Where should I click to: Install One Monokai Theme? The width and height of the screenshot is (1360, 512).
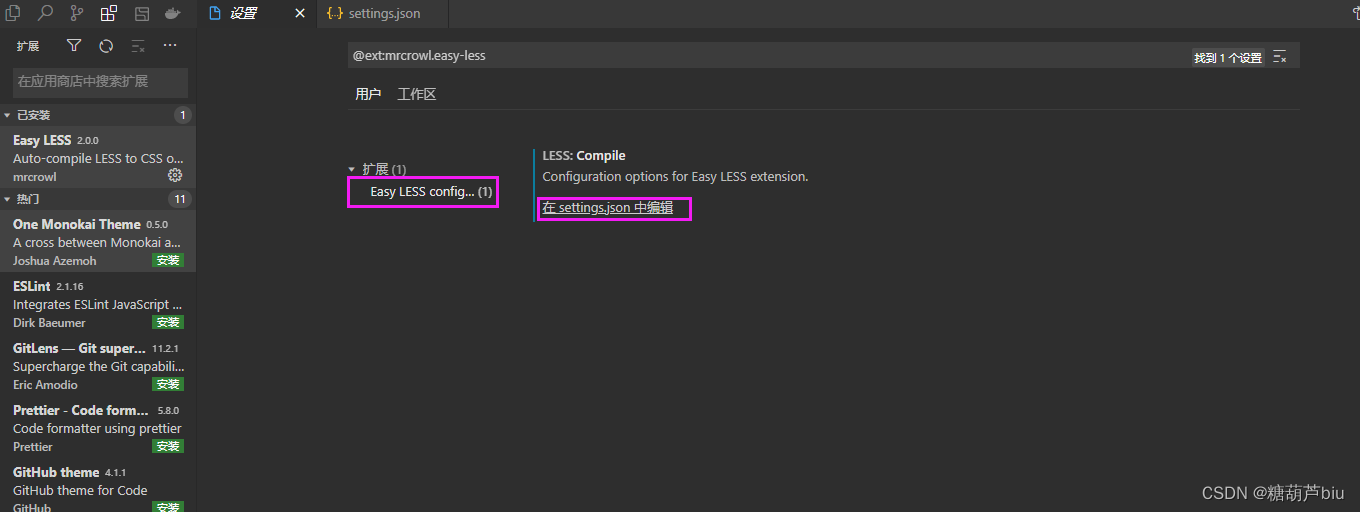tap(168, 260)
